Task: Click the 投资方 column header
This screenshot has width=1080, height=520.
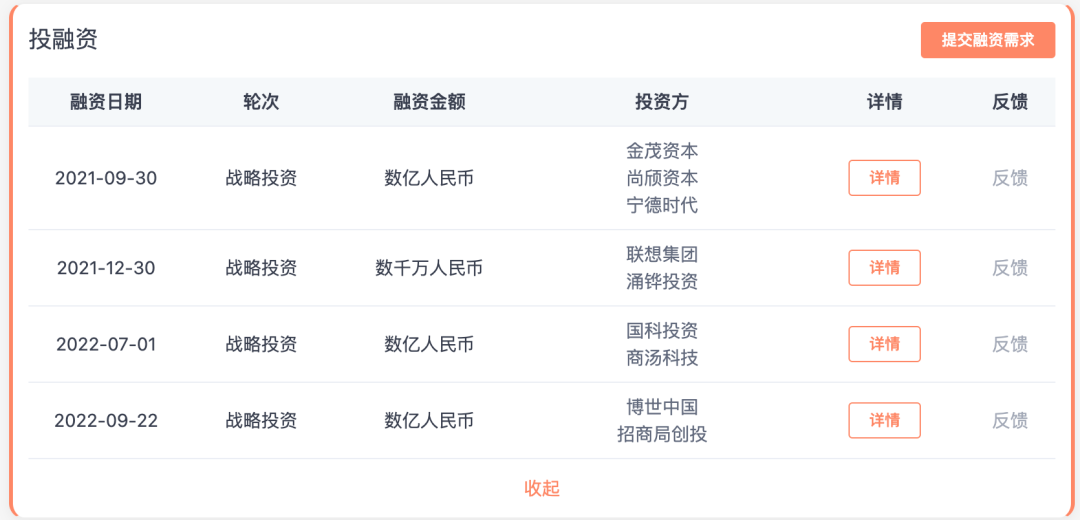Action: (x=662, y=102)
